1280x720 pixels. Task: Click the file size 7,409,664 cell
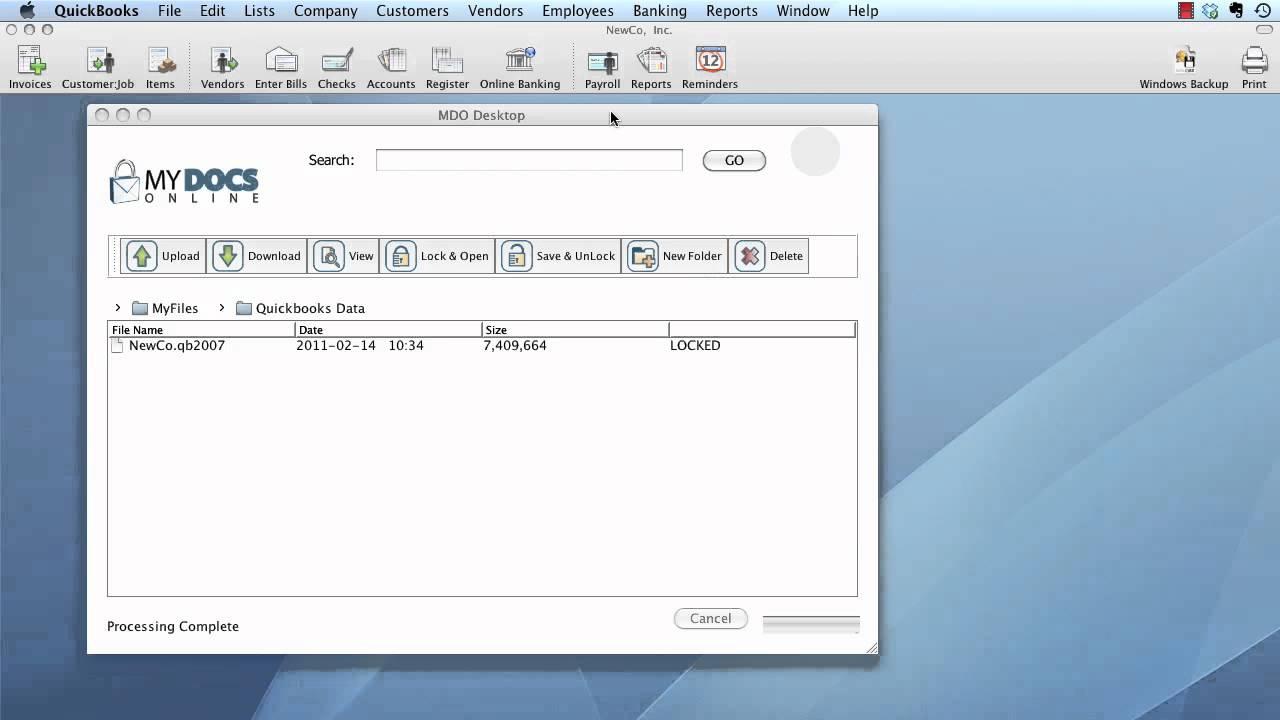point(515,346)
